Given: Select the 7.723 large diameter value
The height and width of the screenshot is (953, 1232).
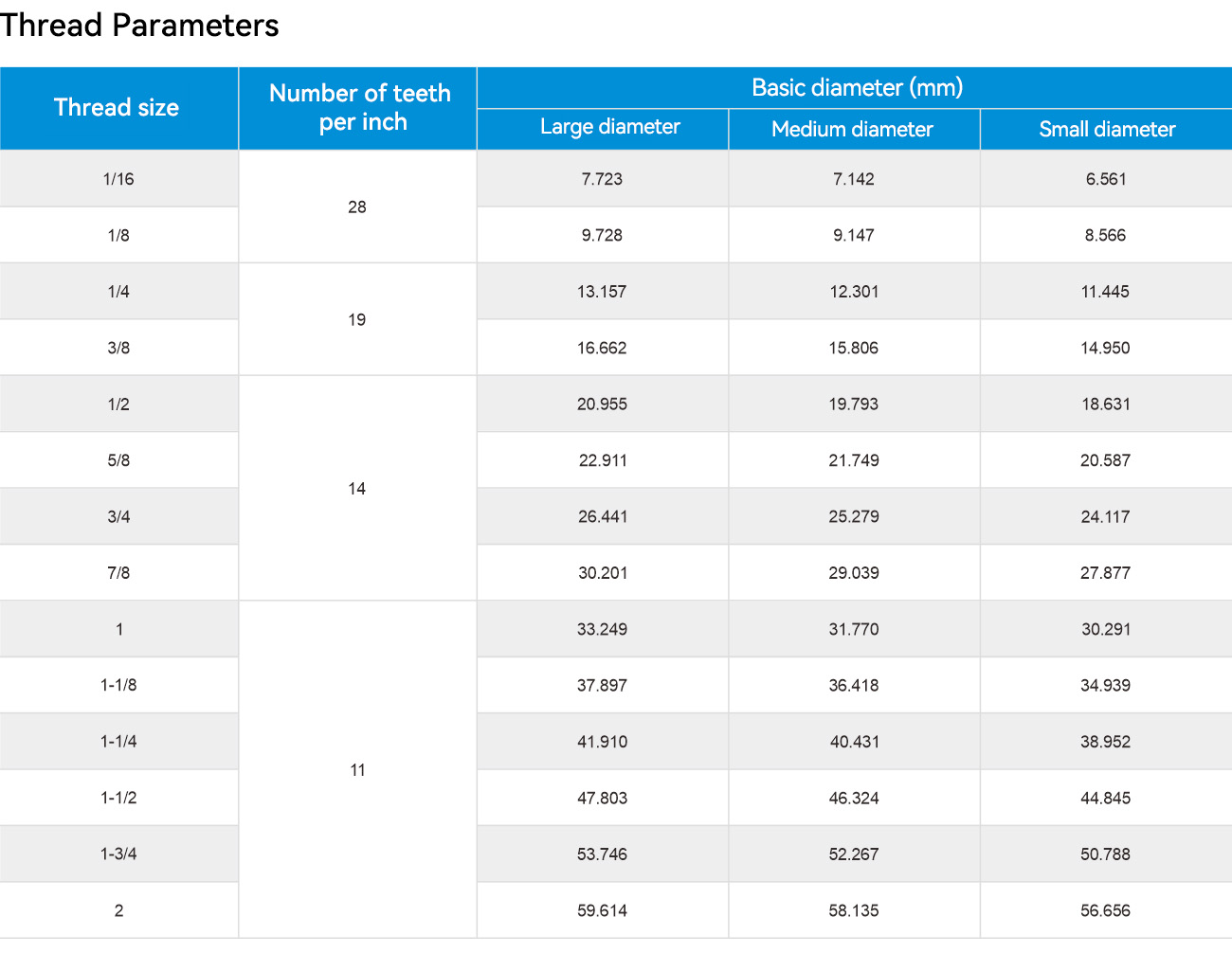Looking at the screenshot, I should pos(603,179).
